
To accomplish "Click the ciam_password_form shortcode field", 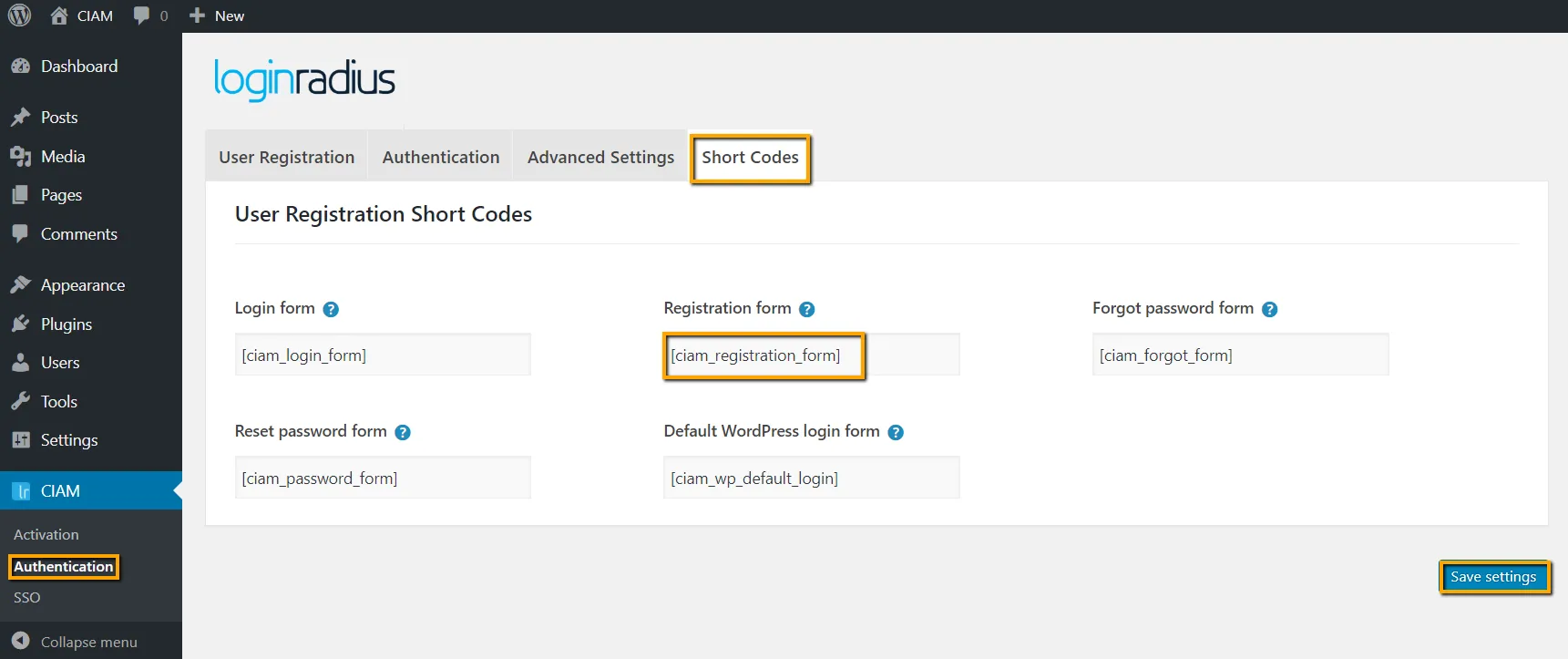I will pyautogui.click(x=383, y=478).
